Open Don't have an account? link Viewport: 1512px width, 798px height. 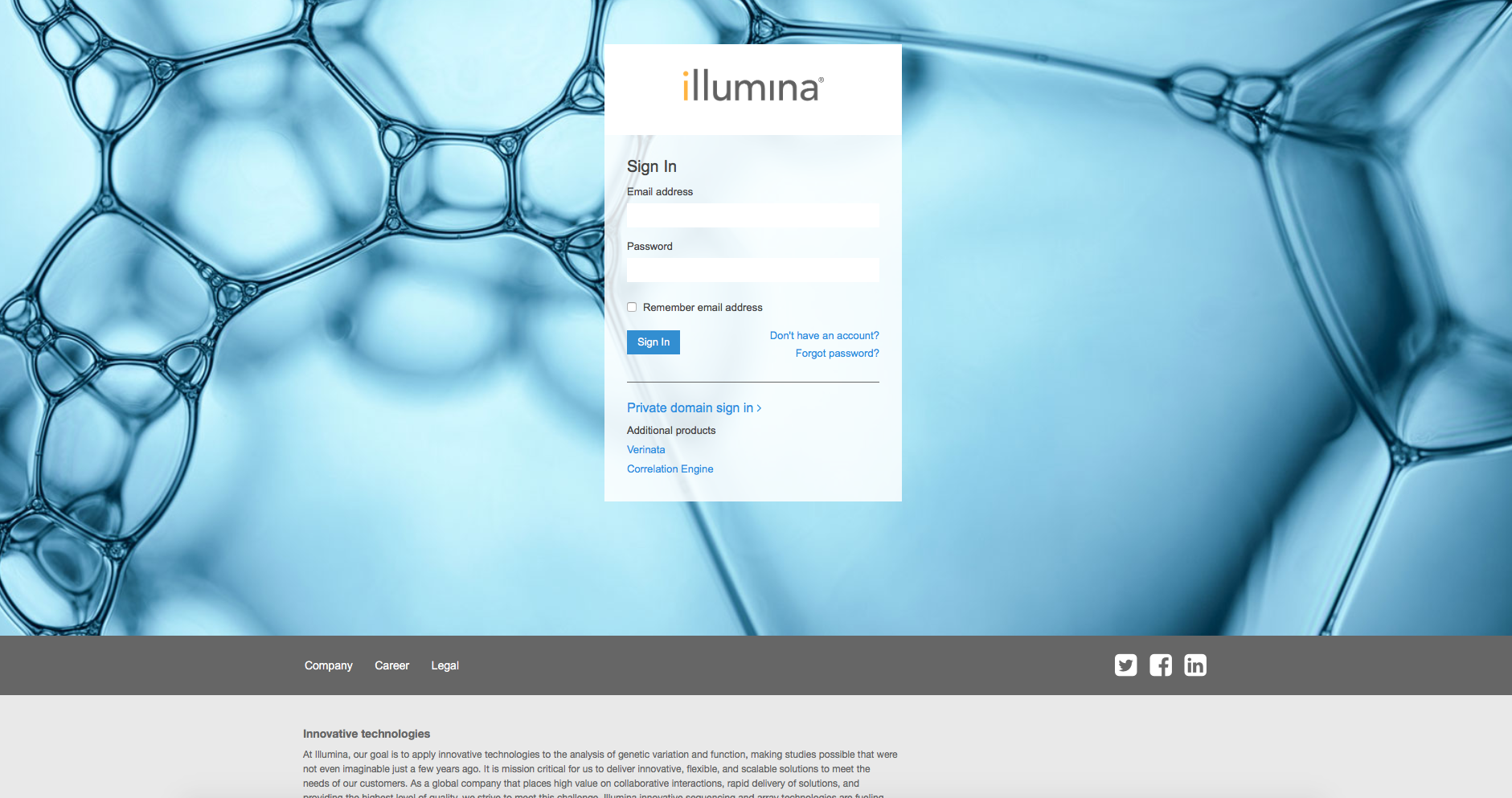click(x=824, y=336)
